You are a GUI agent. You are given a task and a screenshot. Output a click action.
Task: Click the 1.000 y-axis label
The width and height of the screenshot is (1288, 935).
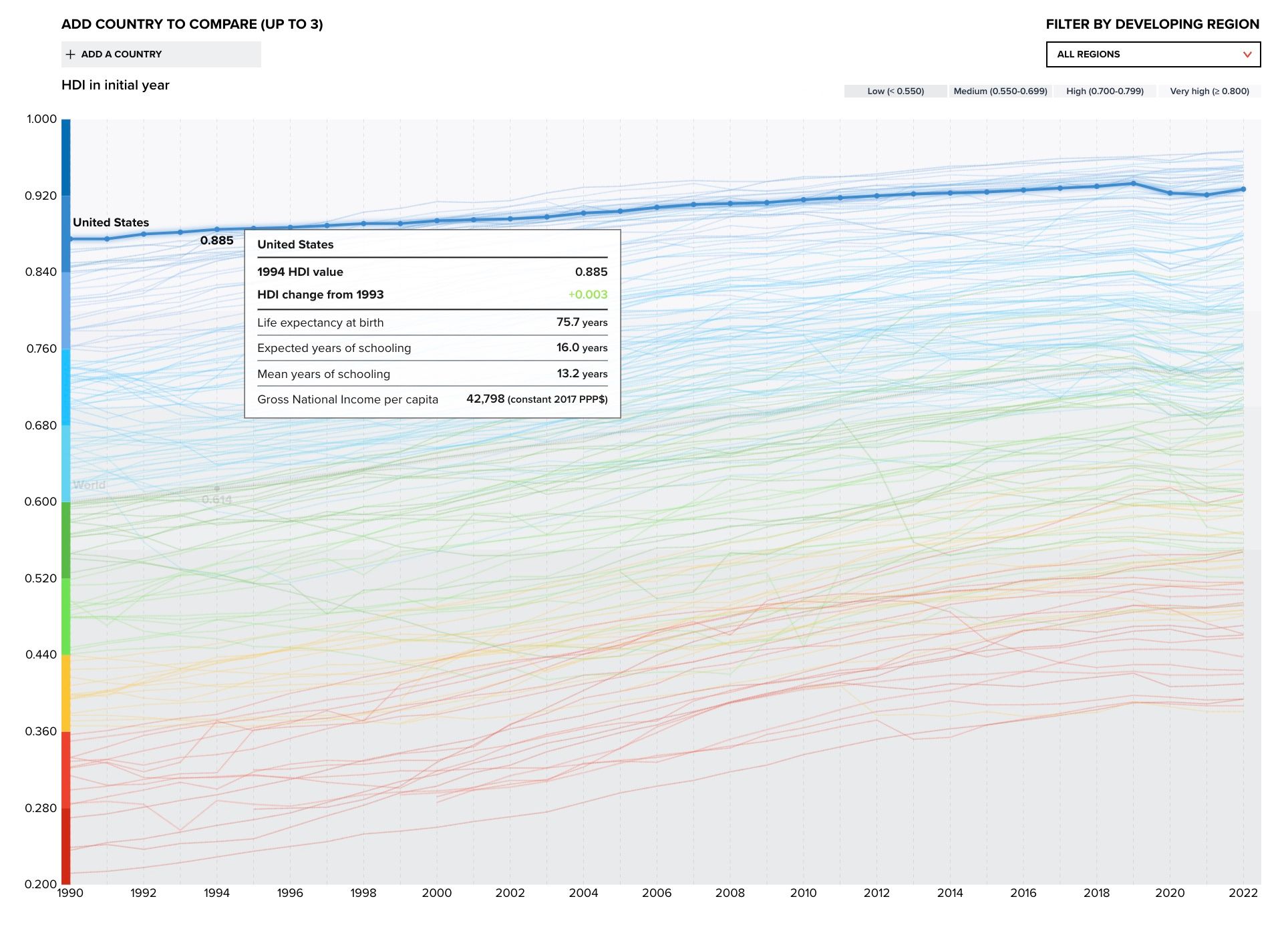point(41,120)
